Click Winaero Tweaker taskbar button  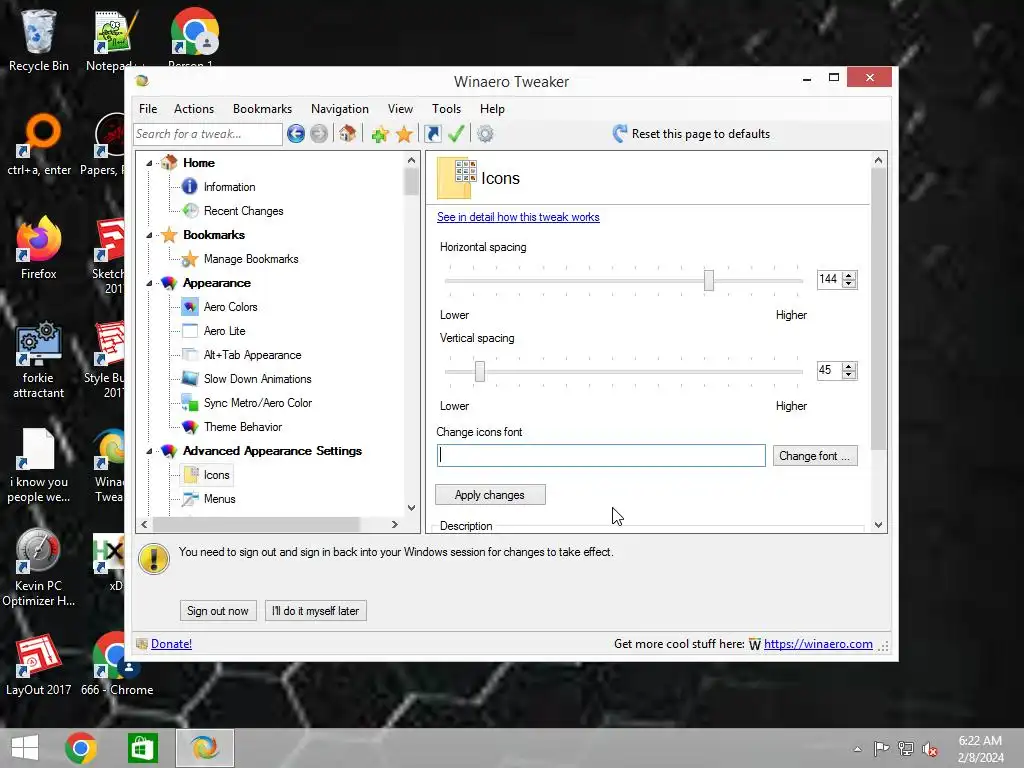[x=204, y=748]
